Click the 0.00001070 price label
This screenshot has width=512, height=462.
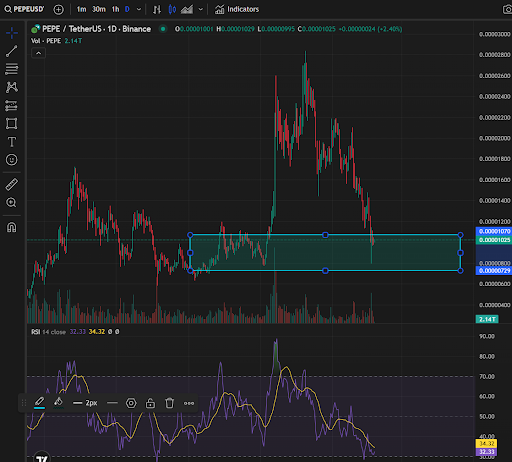[x=494, y=231]
